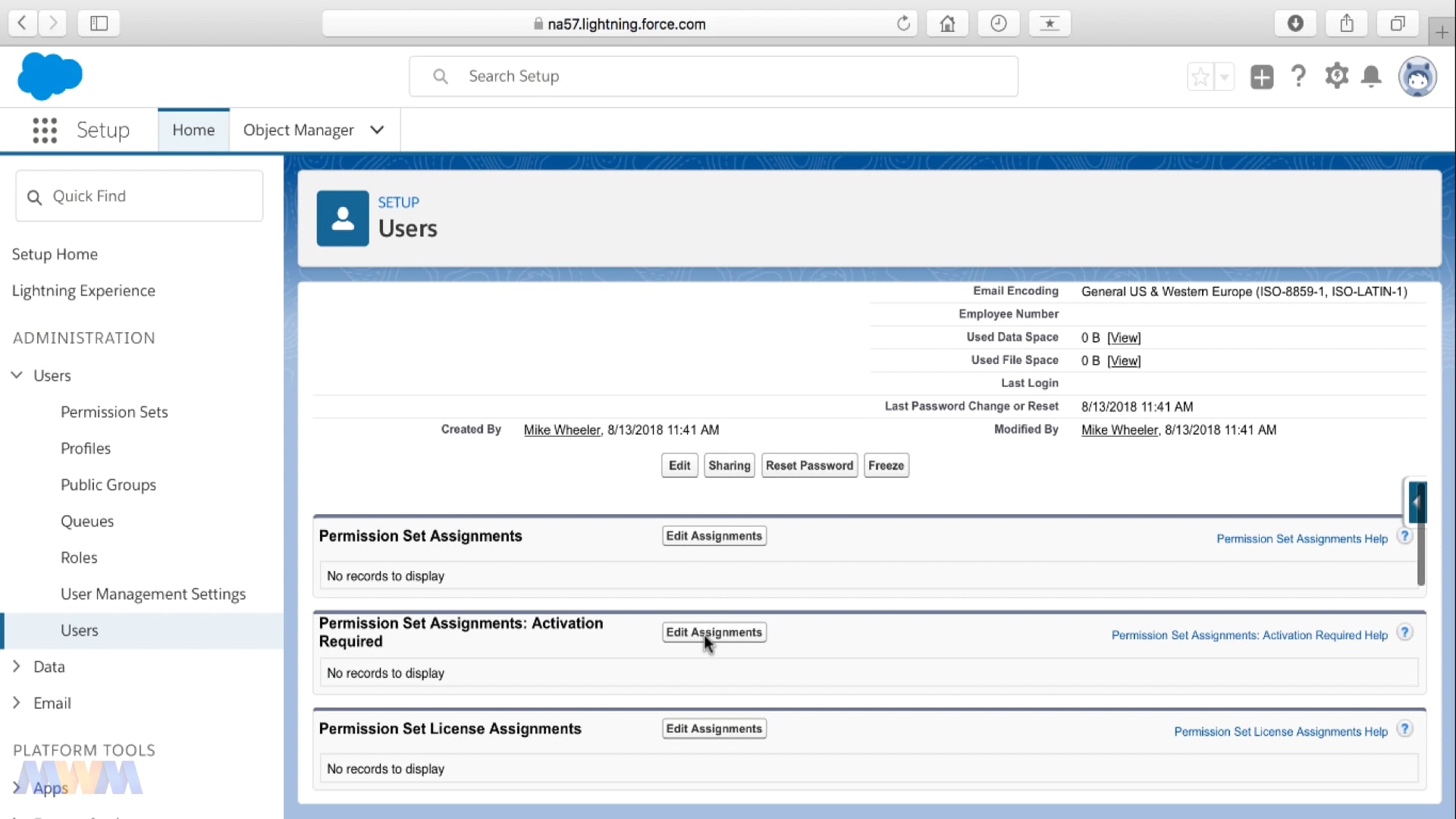Open Roles in sidebar
Image resolution: width=1456 pixels, height=819 pixels.
click(x=79, y=557)
